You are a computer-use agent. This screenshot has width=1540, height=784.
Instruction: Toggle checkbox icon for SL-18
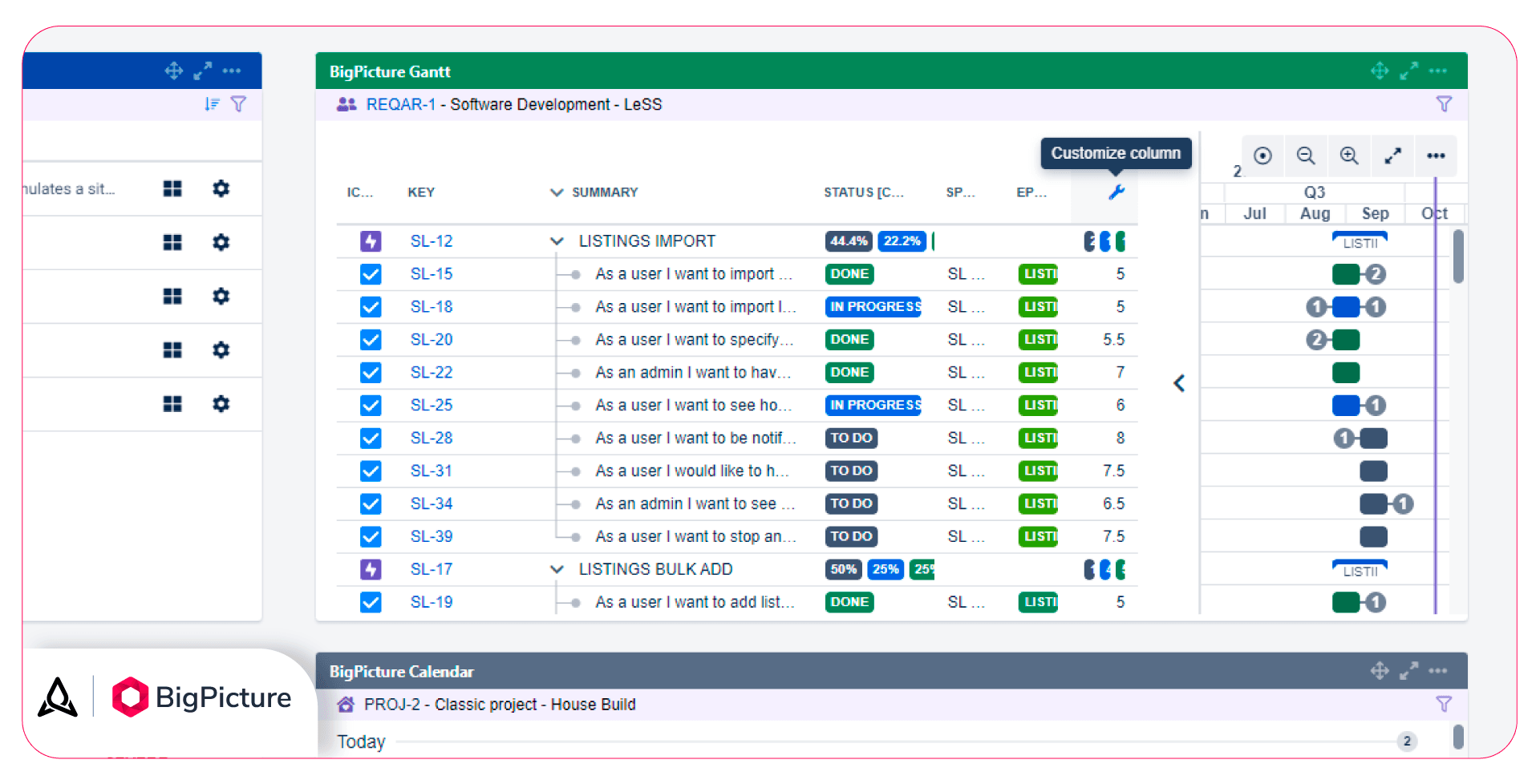[x=371, y=306]
